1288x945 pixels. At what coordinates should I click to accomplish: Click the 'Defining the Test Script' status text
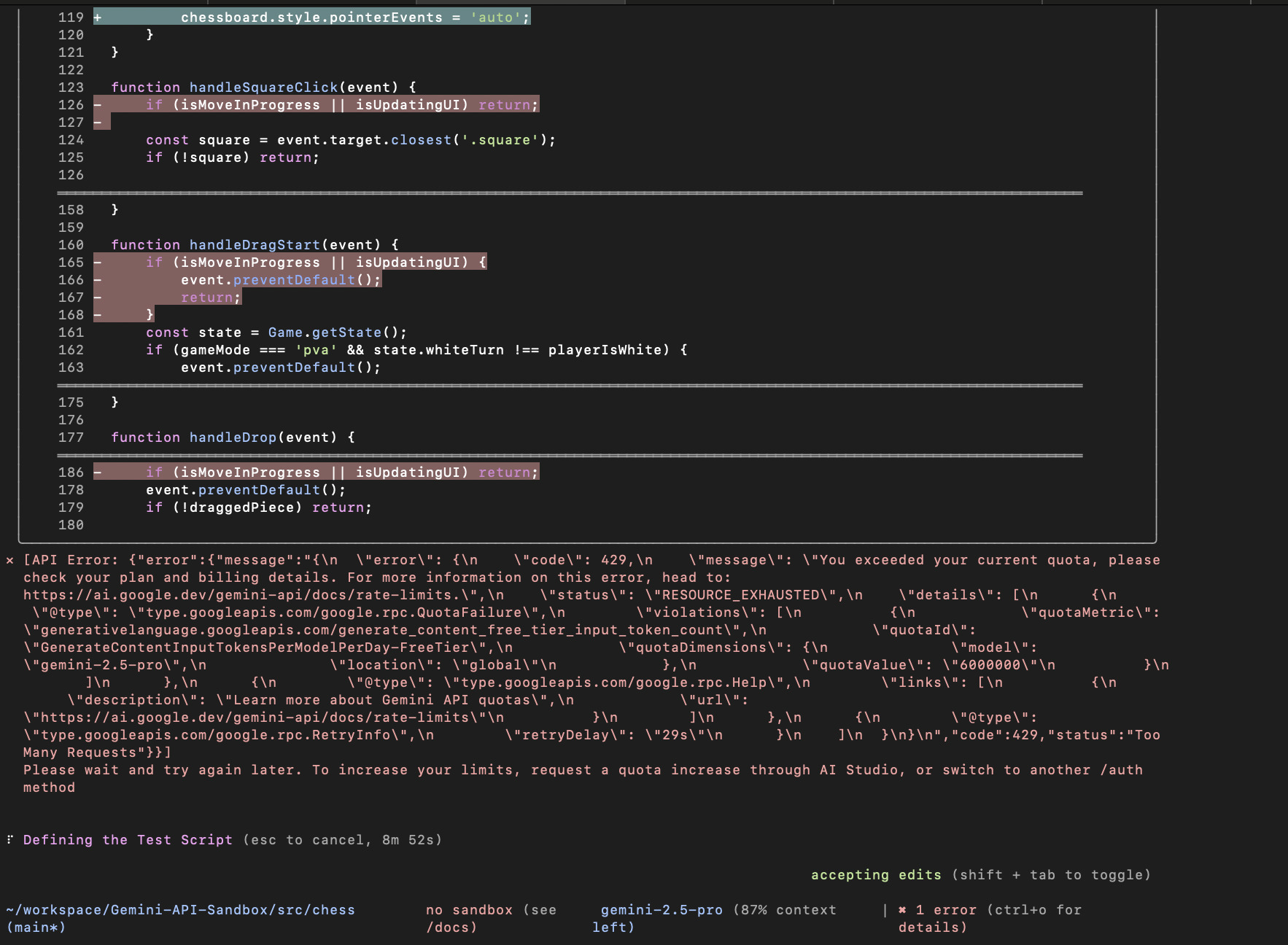pyautogui.click(x=128, y=840)
